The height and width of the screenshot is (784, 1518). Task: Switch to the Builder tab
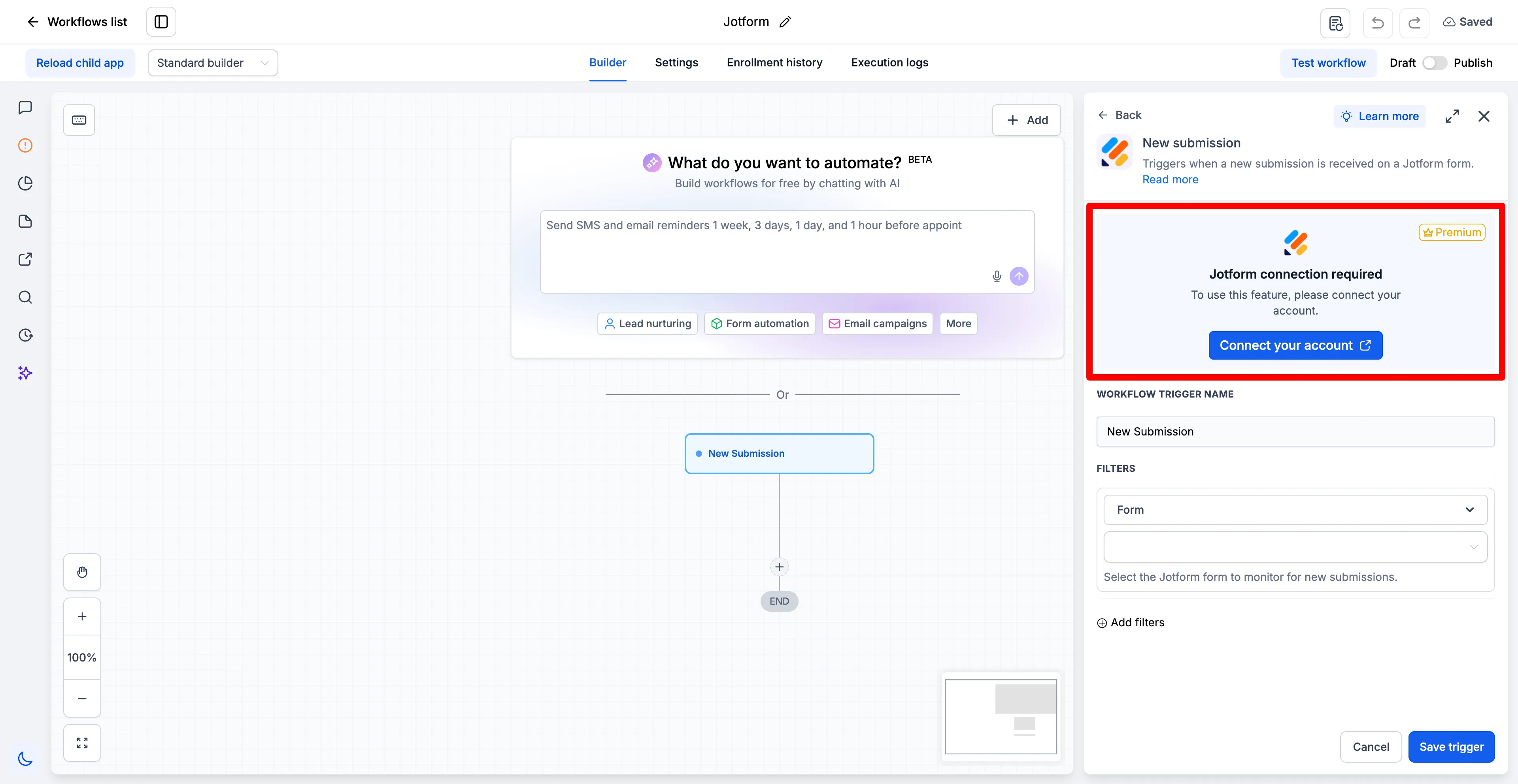tap(608, 62)
